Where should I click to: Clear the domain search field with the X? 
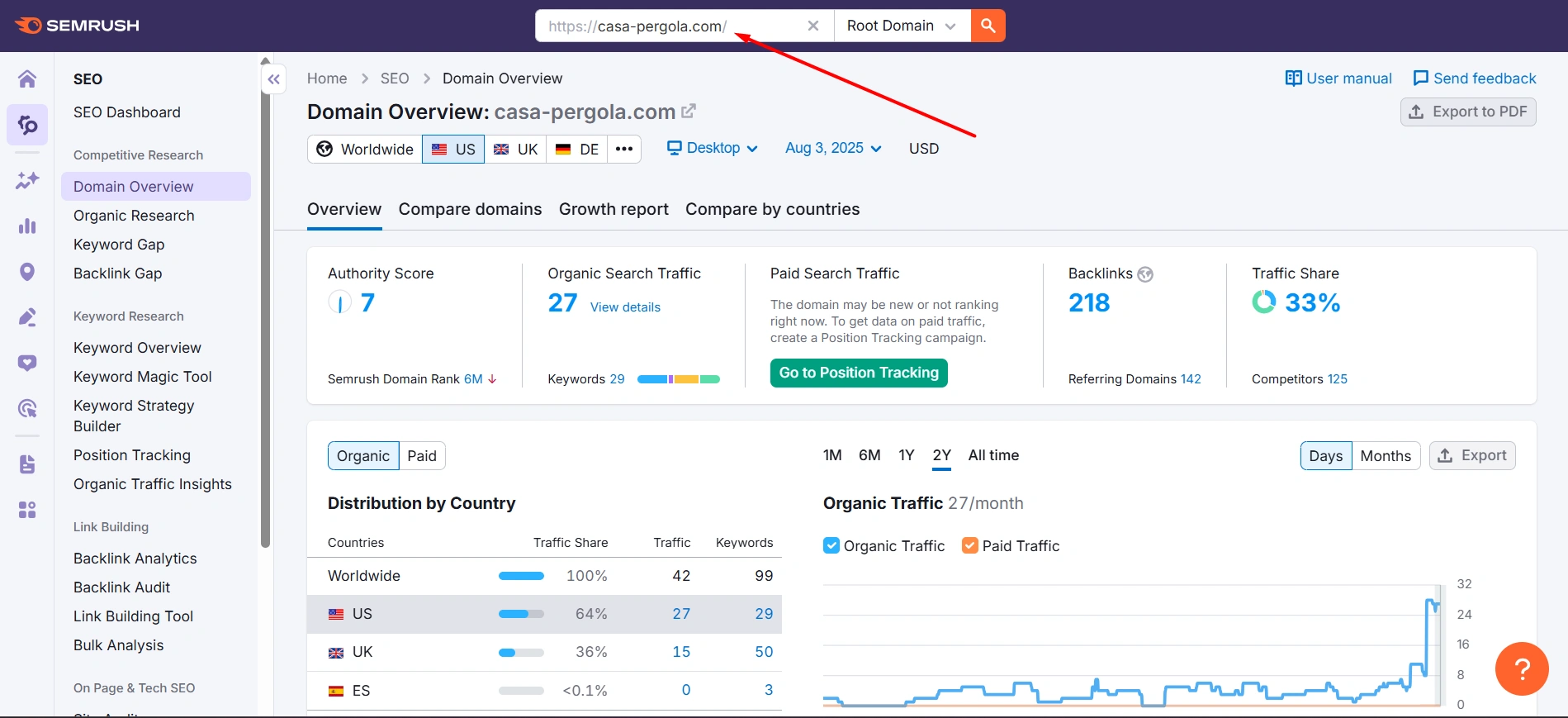tap(813, 26)
